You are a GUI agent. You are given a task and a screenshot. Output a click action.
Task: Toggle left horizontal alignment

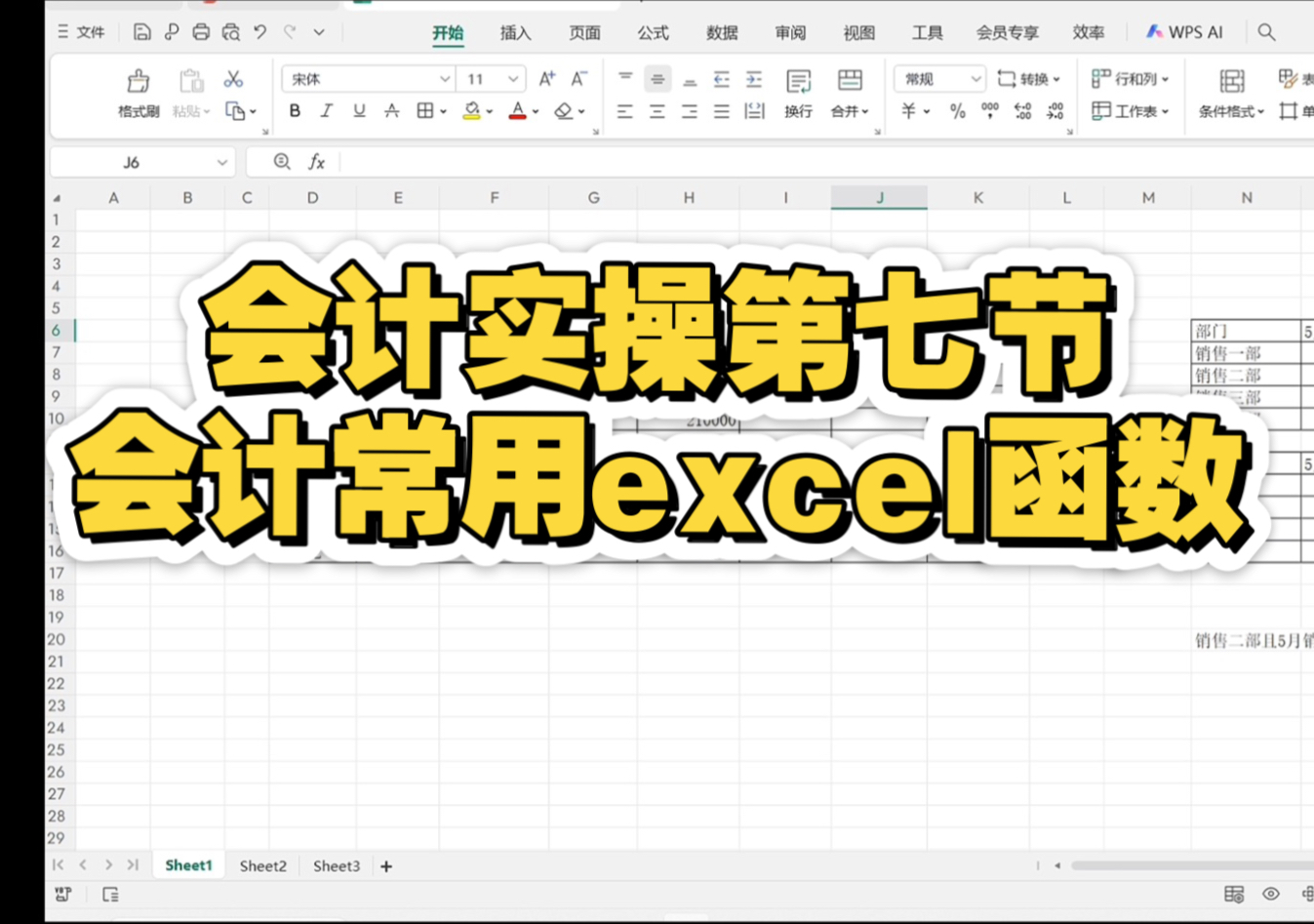[625, 111]
